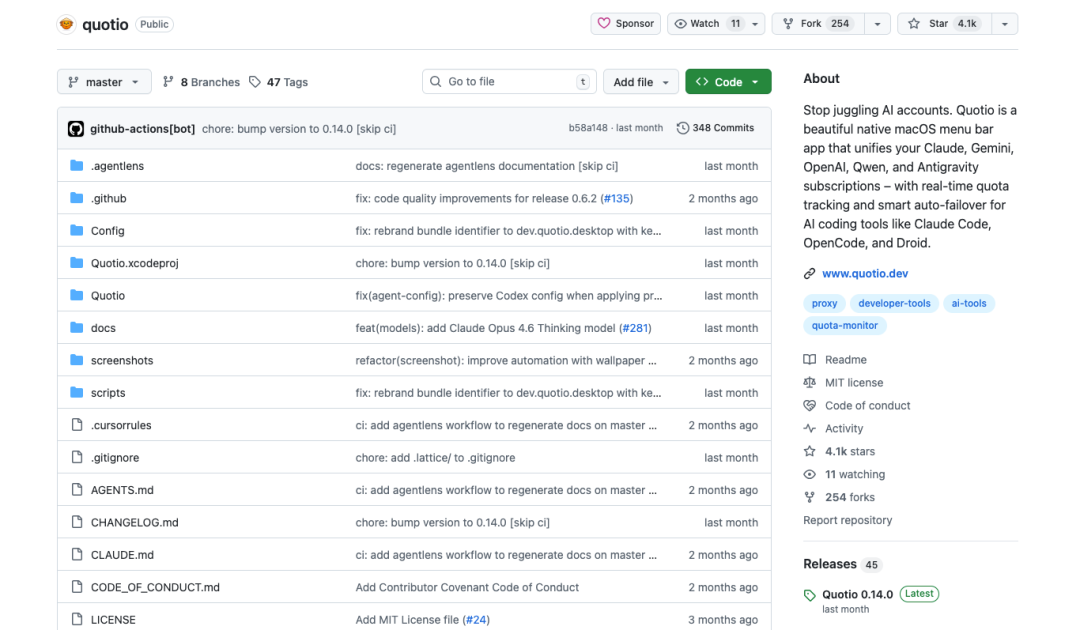Expand the Add file dropdown
This screenshot has width=1080, height=630.
(640, 82)
